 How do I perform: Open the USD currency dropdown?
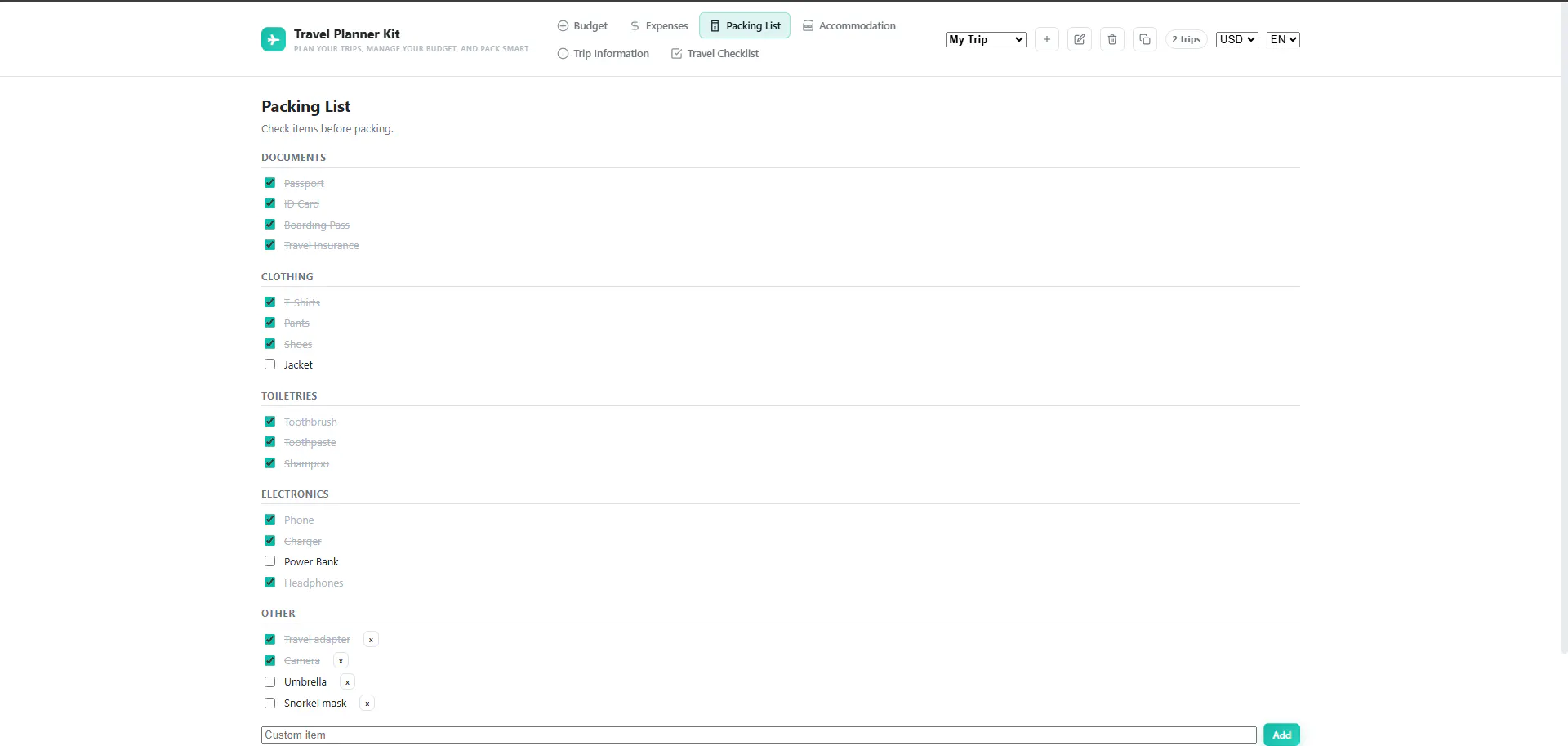(1237, 39)
